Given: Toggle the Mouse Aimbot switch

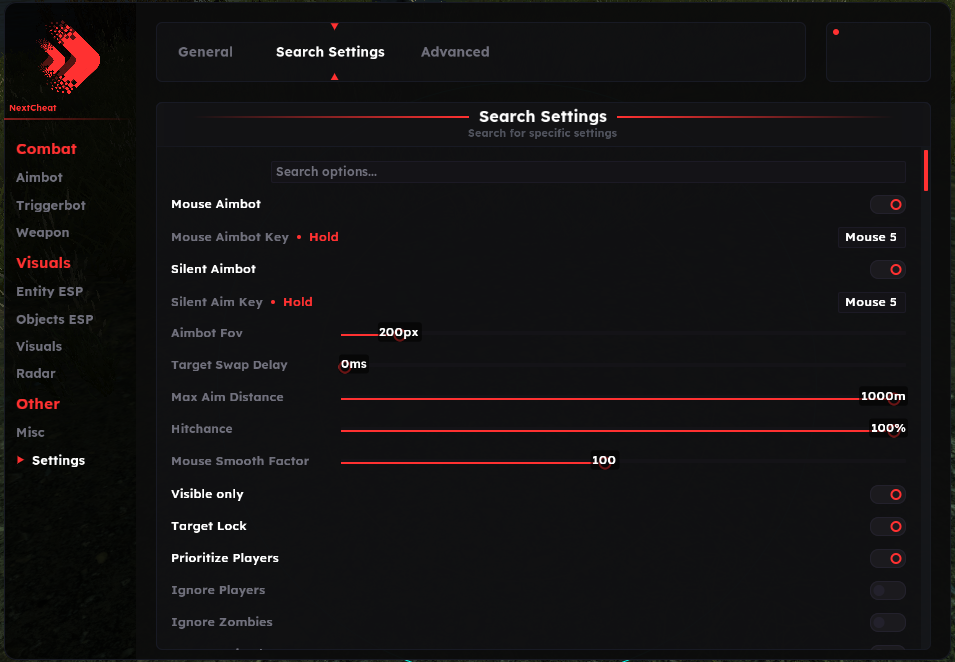Looking at the screenshot, I should pos(887,205).
